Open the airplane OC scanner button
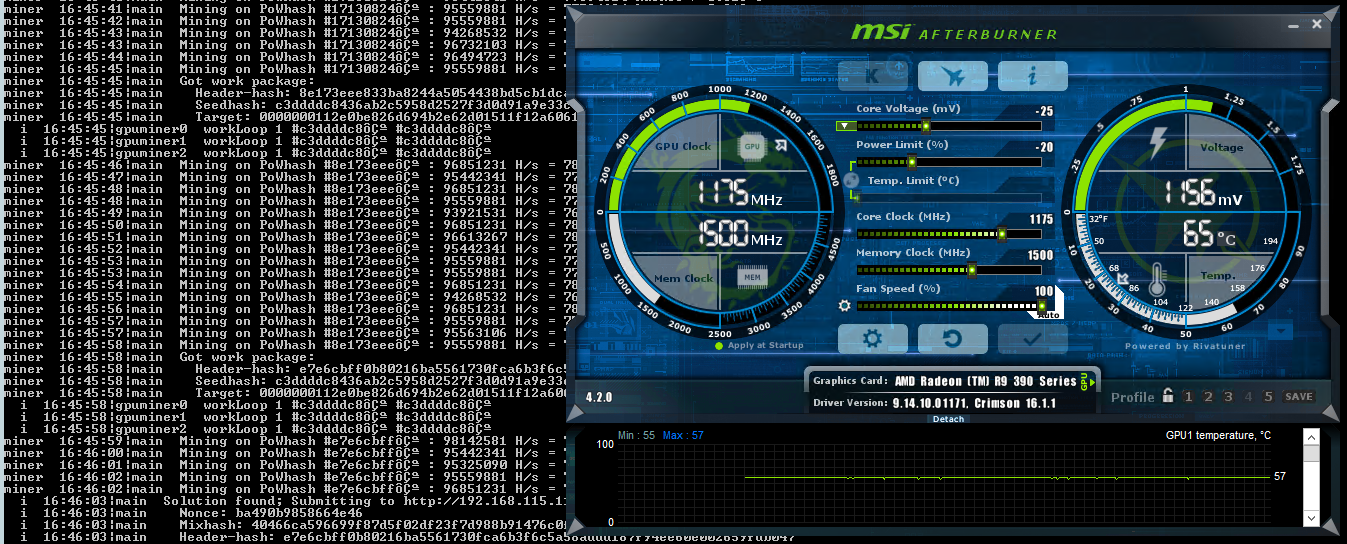This screenshot has width=1347, height=544. [952, 76]
